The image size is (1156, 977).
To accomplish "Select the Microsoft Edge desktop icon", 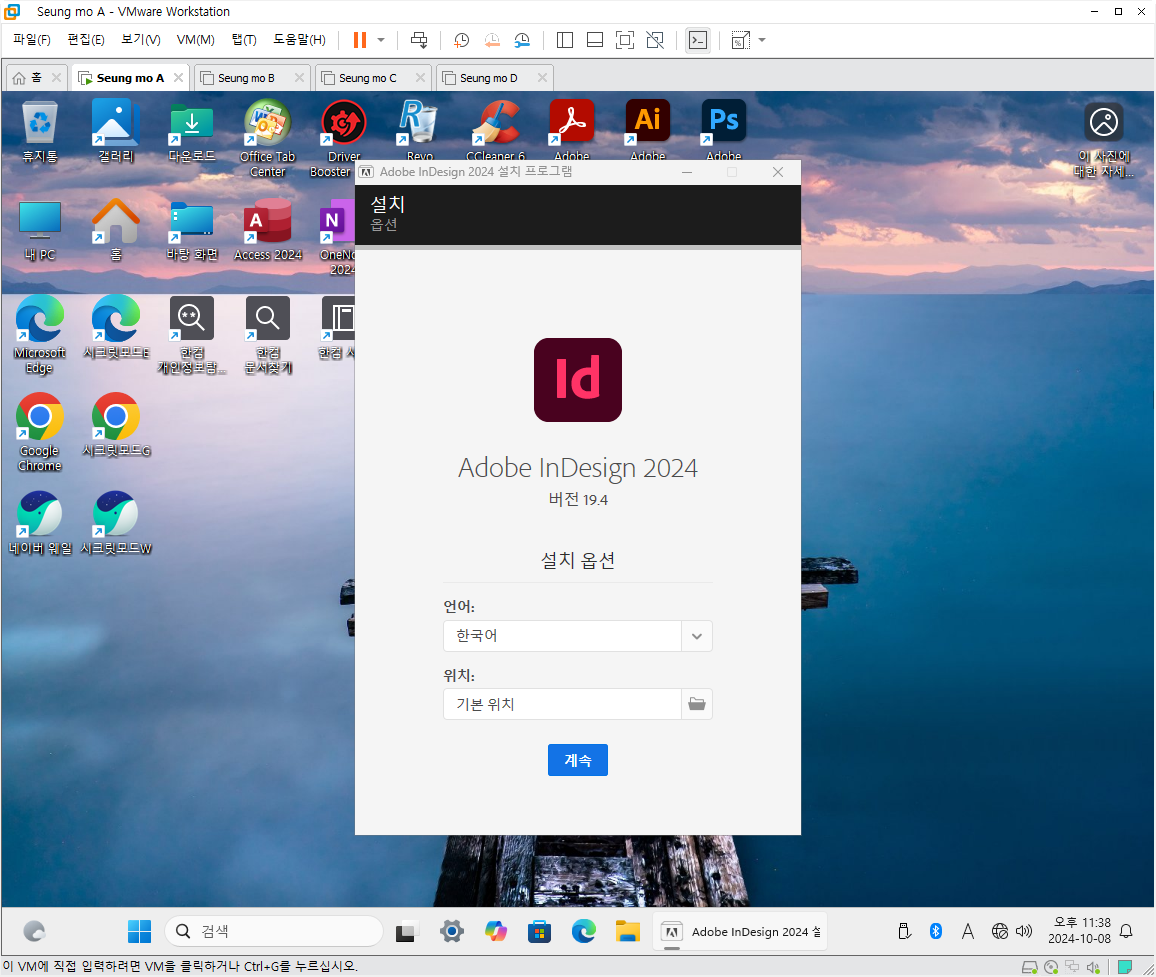I will pyautogui.click(x=40, y=335).
